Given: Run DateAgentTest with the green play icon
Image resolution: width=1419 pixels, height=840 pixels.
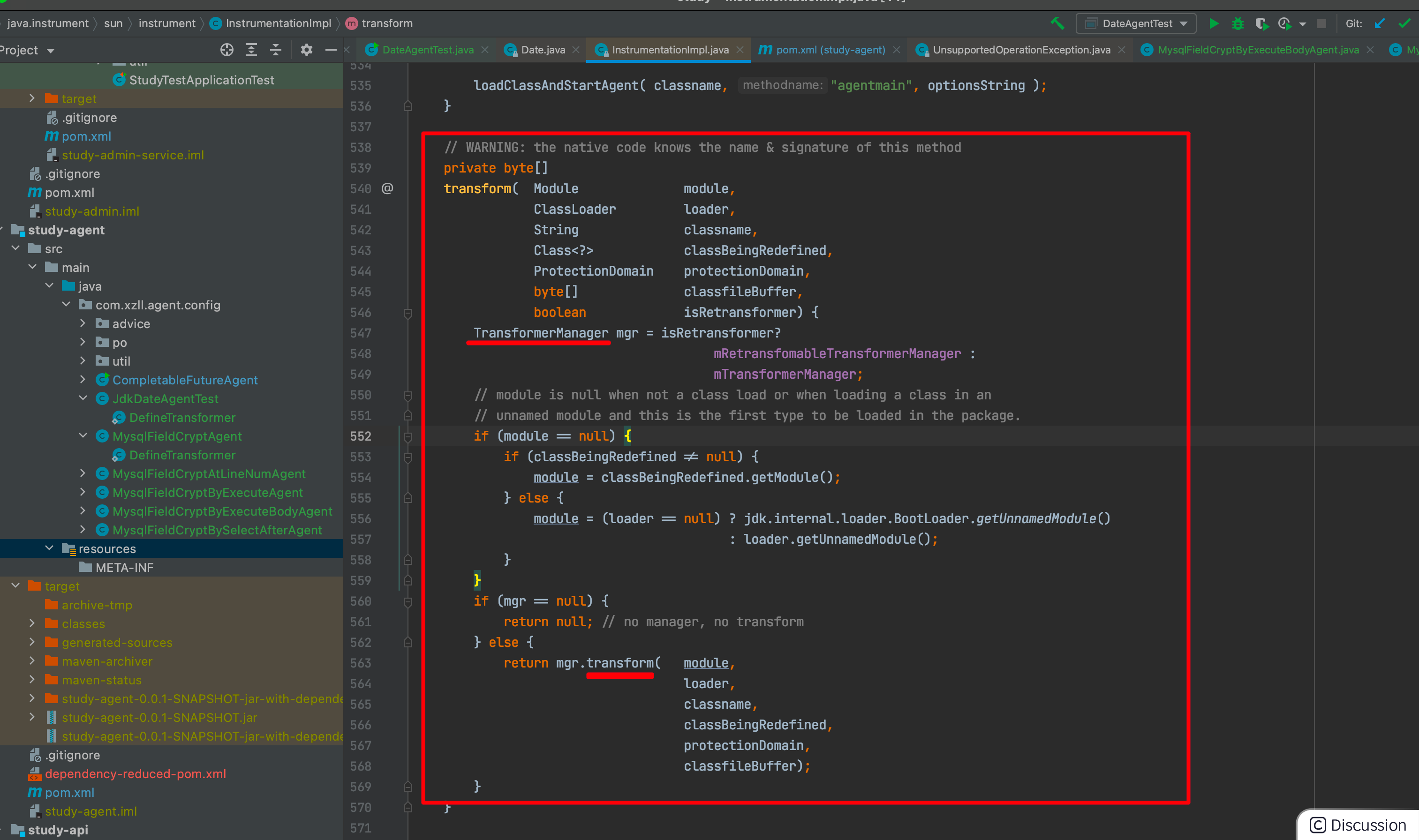Looking at the screenshot, I should (1214, 23).
